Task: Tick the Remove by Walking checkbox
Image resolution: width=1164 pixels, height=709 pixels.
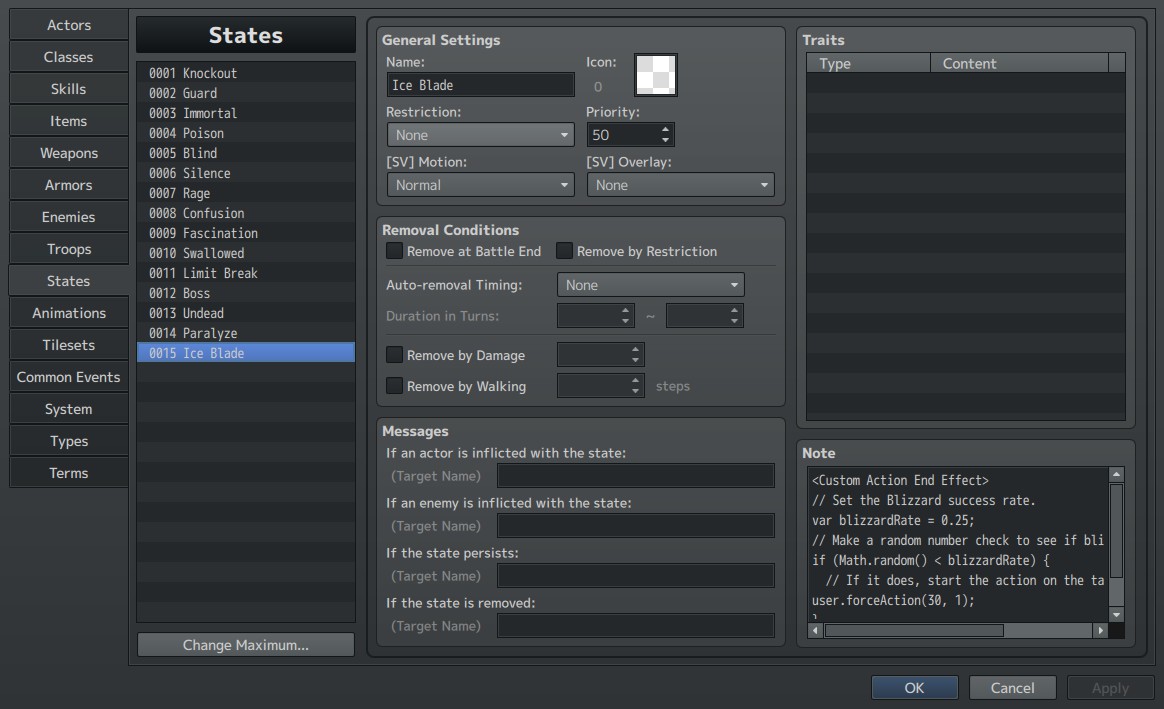Action: tap(394, 386)
